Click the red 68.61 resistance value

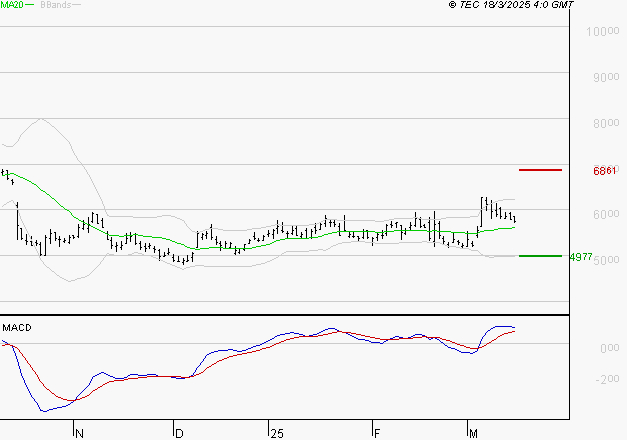pos(605,171)
